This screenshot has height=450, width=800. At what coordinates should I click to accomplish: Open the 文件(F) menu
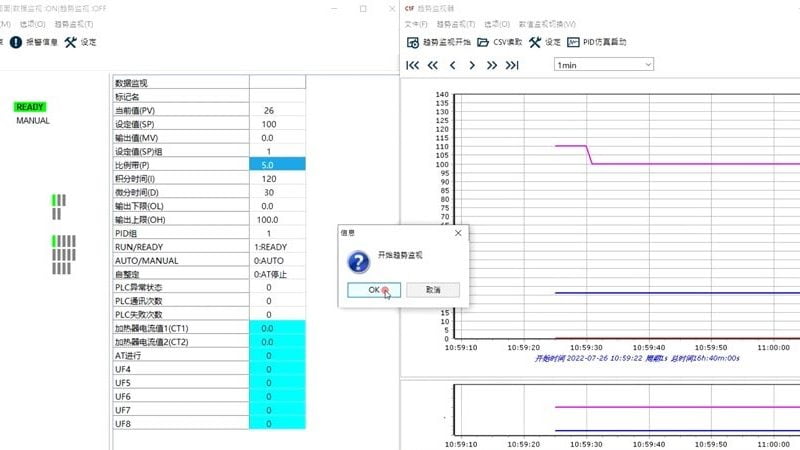tap(416, 24)
